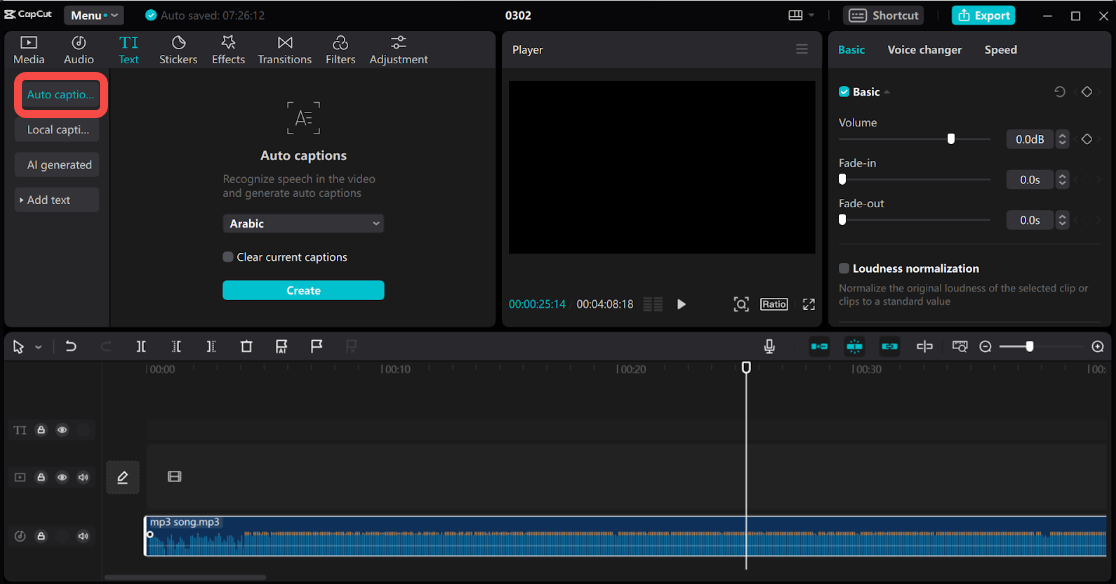The width and height of the screenshot is (1116, 584).
Task: Click the full screen player icon
Action: pos(809,304)
